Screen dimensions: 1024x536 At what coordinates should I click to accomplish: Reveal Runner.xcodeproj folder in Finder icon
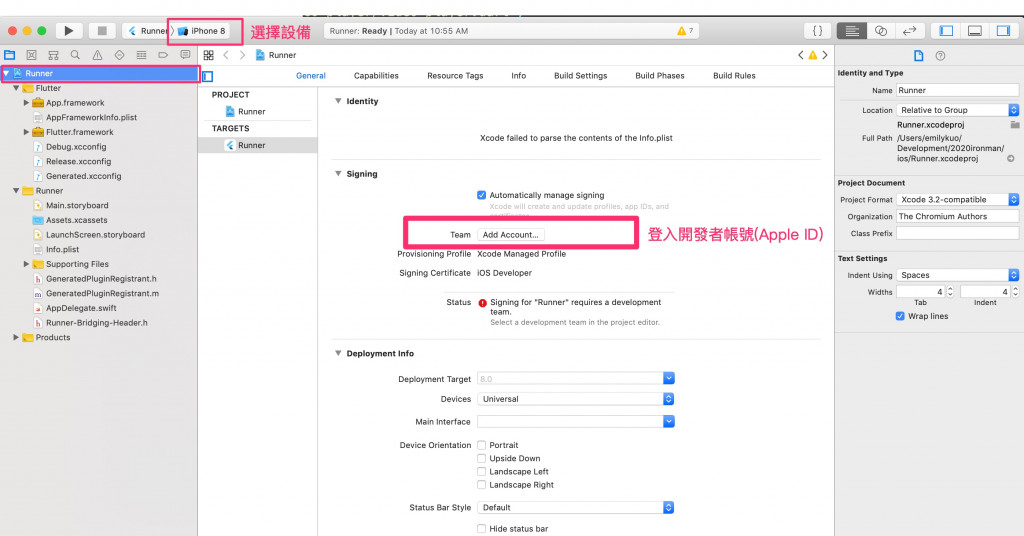pyautogui.click(x=1014, y=125)
